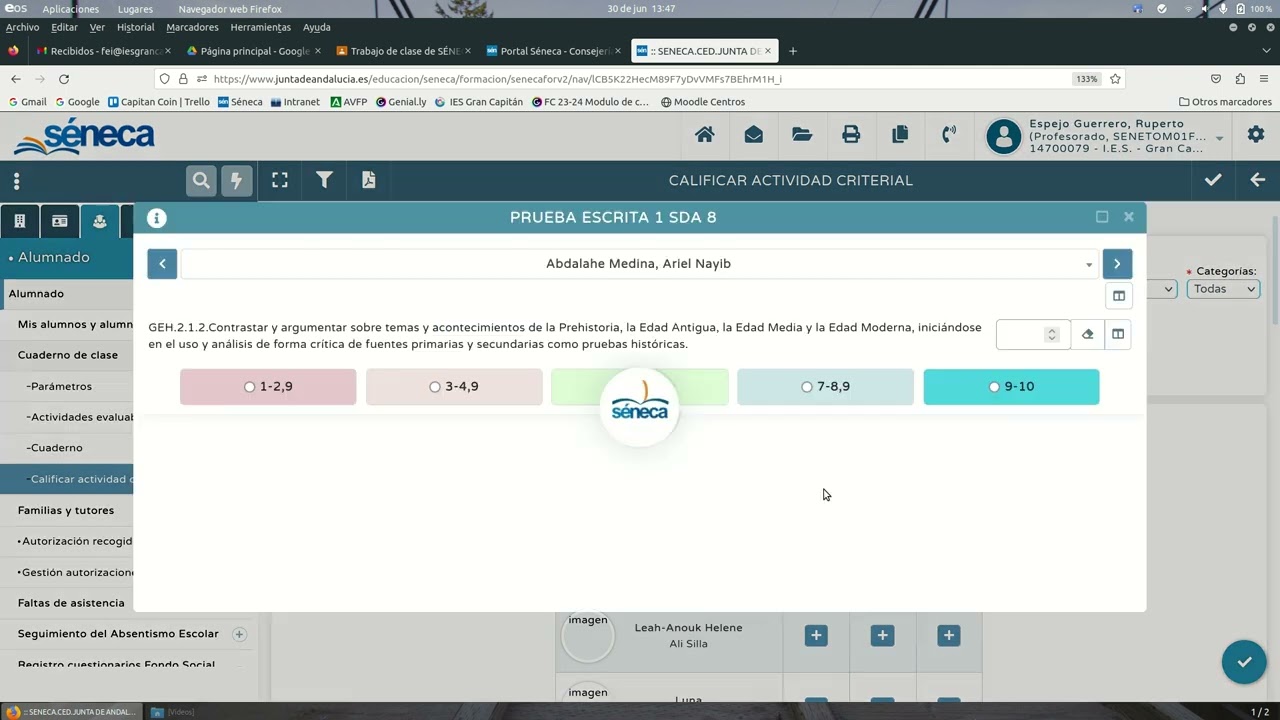
Task: Open the Marcadores menu
Action: point(192,28)
